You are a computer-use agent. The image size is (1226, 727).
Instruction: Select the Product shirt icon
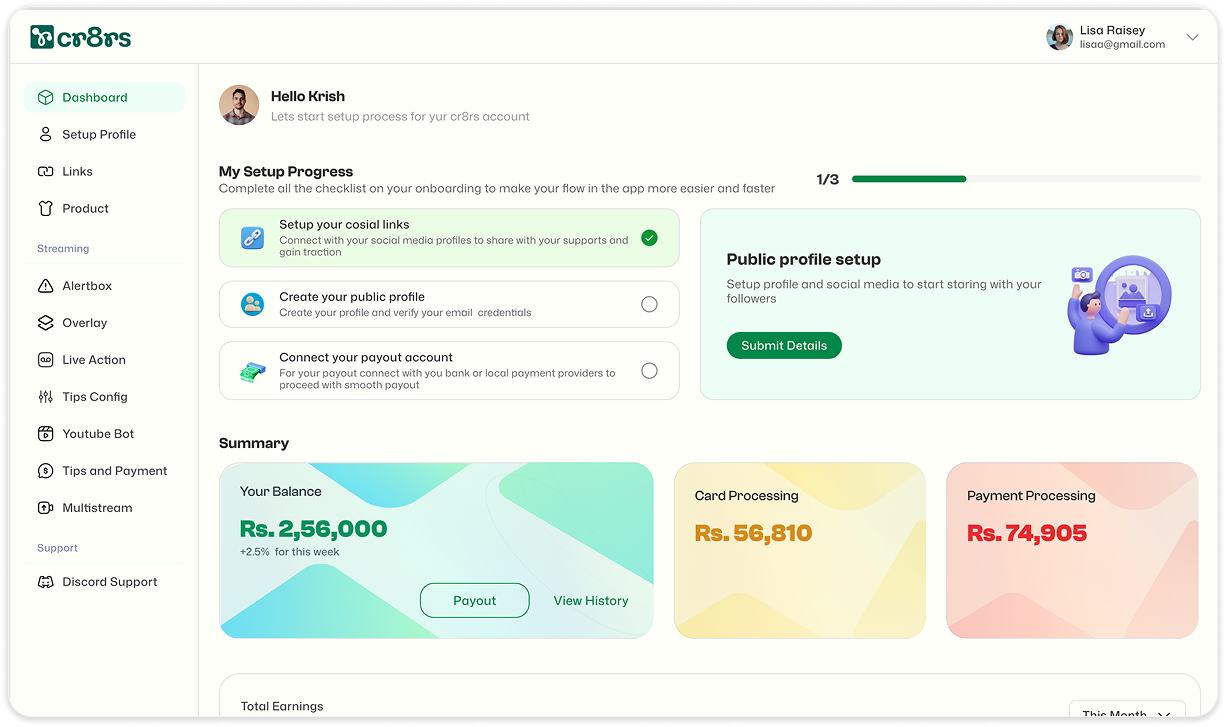(x=45, y=209)
